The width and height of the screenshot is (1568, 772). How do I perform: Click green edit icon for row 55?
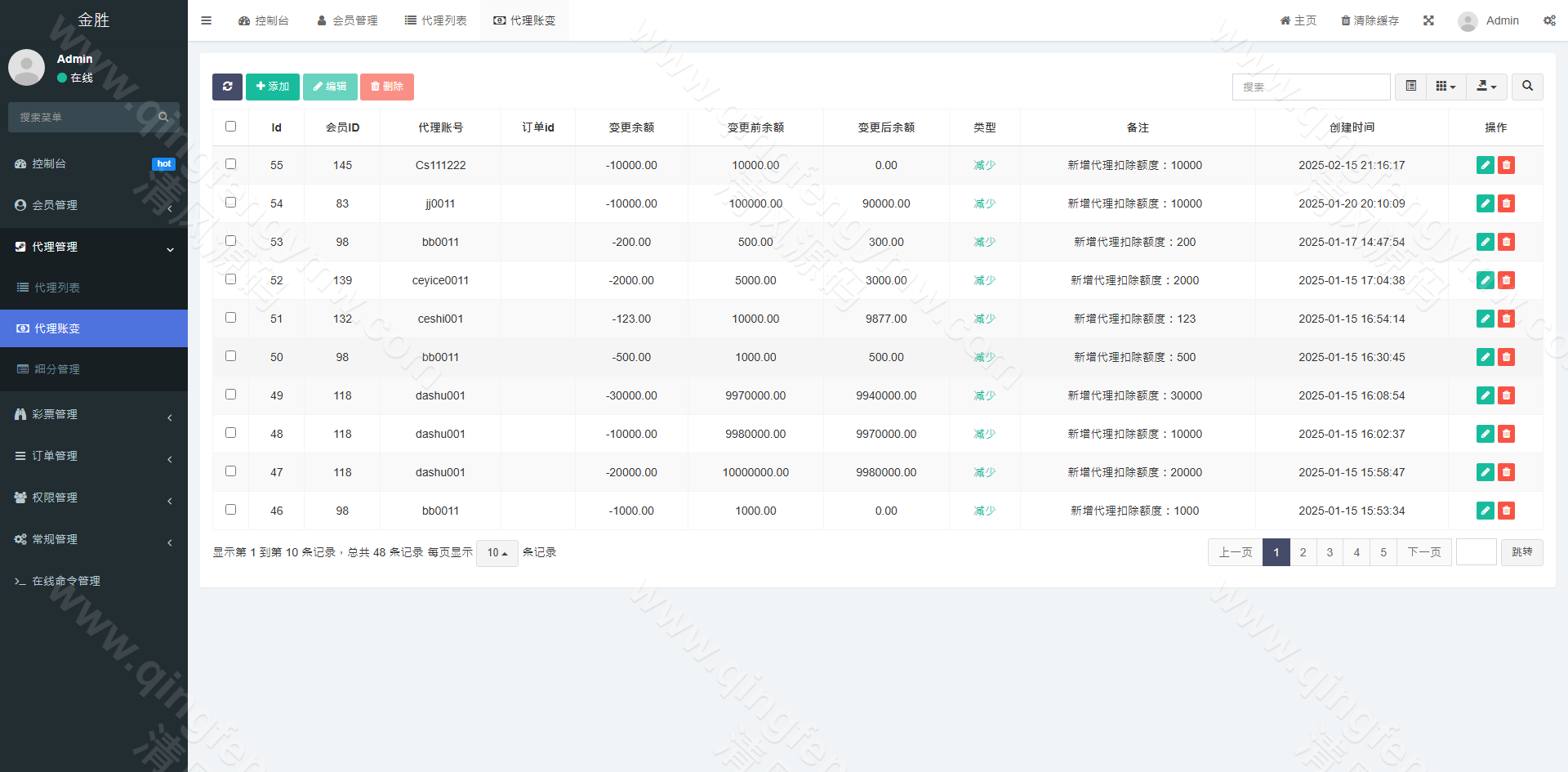1485,165
